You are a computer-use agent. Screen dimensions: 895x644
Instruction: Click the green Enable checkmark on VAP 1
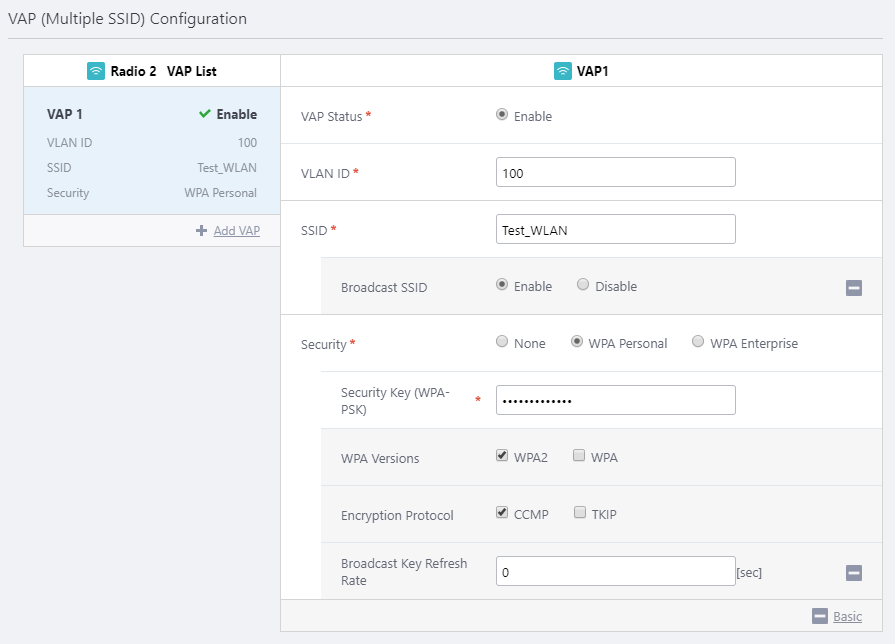[205, 114]
